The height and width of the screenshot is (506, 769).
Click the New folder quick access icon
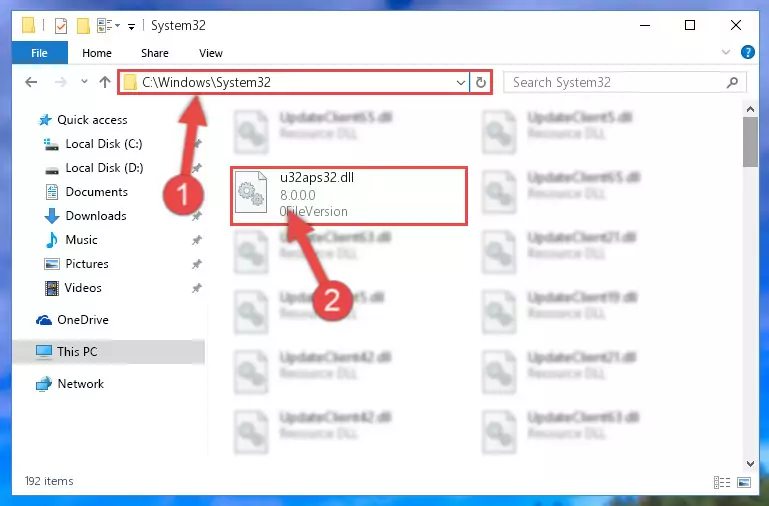tap(83, 25)
